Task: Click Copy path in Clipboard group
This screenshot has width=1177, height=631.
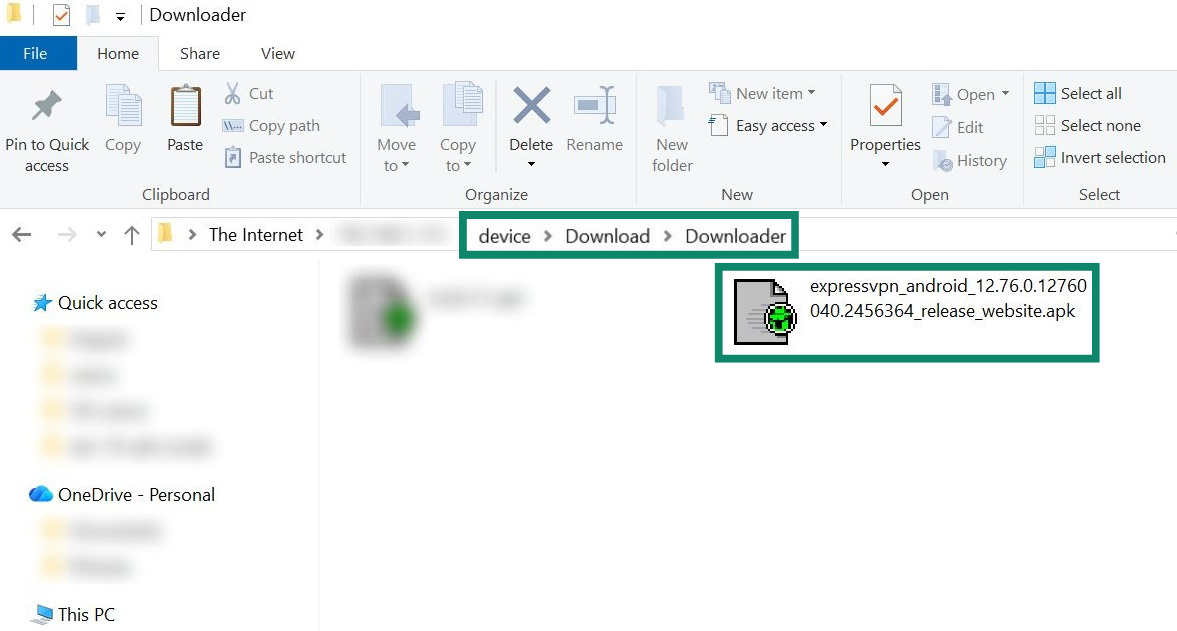Action: coord(271,125)
